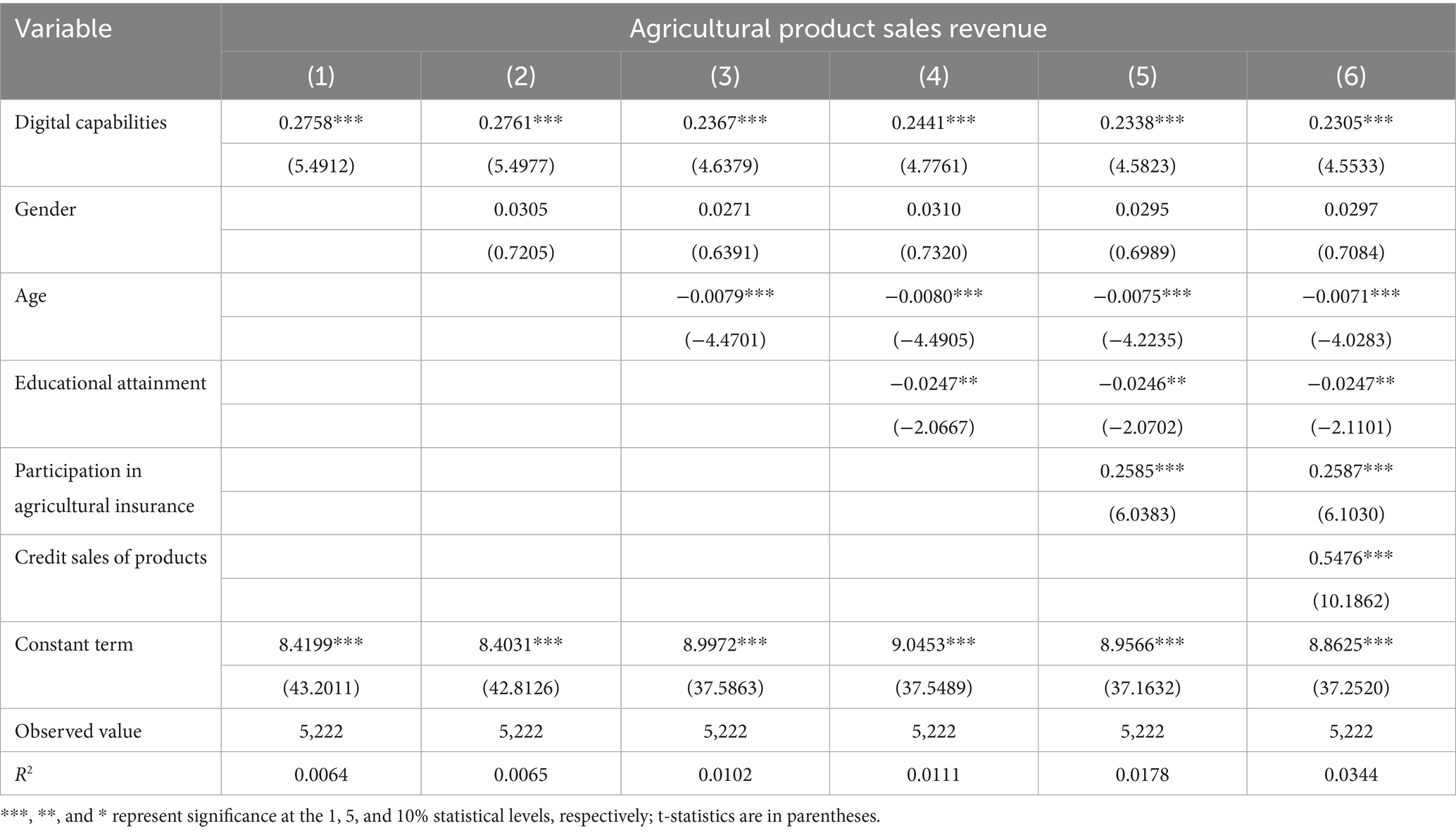Click the Variable column header
The image size is (1456, 833).
pyautogui.click(x=63, y=29)
